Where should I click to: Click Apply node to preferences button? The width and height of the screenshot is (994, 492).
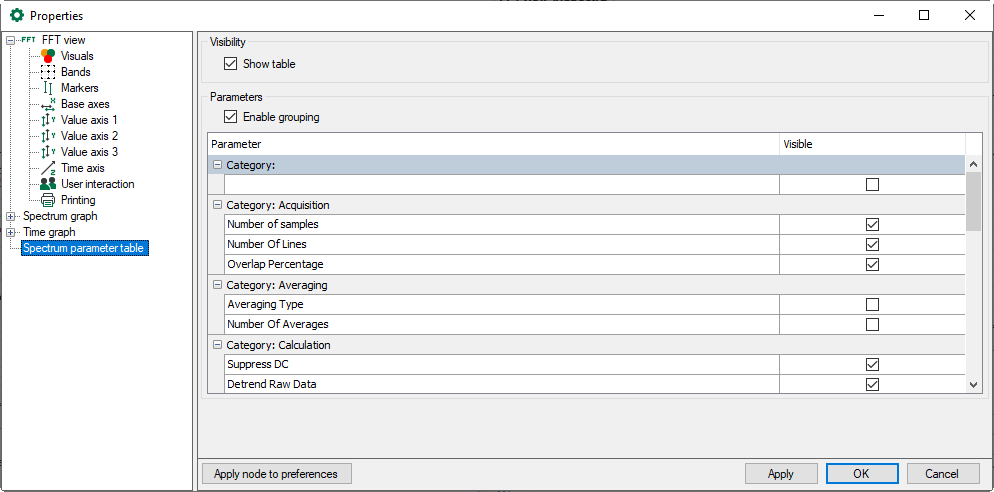point(276,474)
